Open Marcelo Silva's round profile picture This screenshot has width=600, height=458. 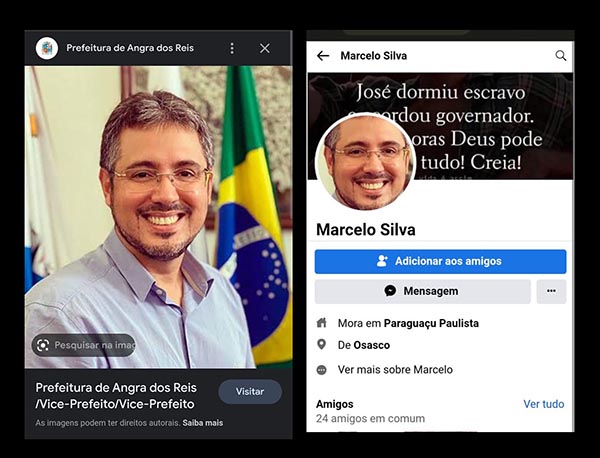tap(365, 162)
